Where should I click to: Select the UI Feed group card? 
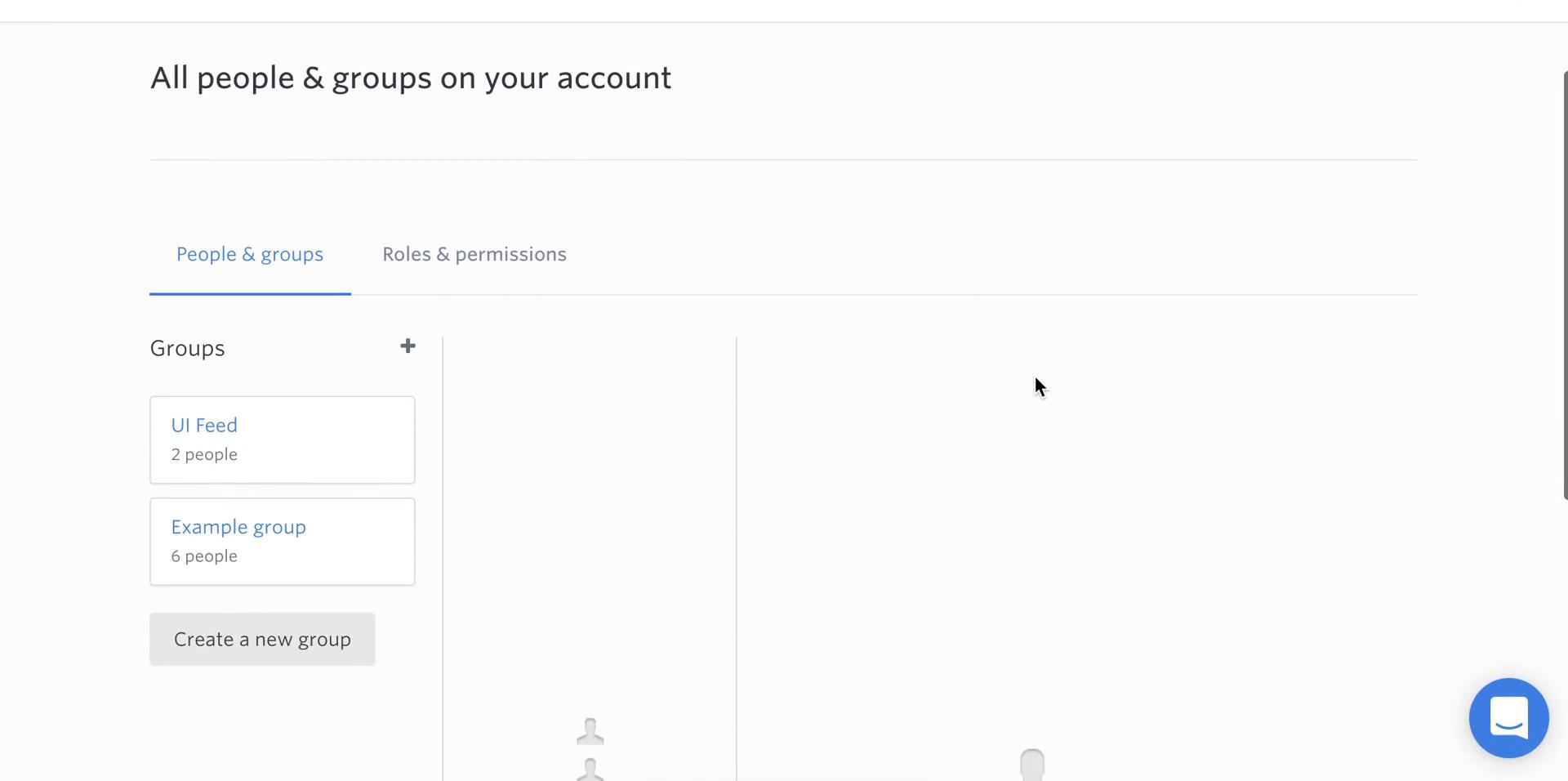click(283, 440)
